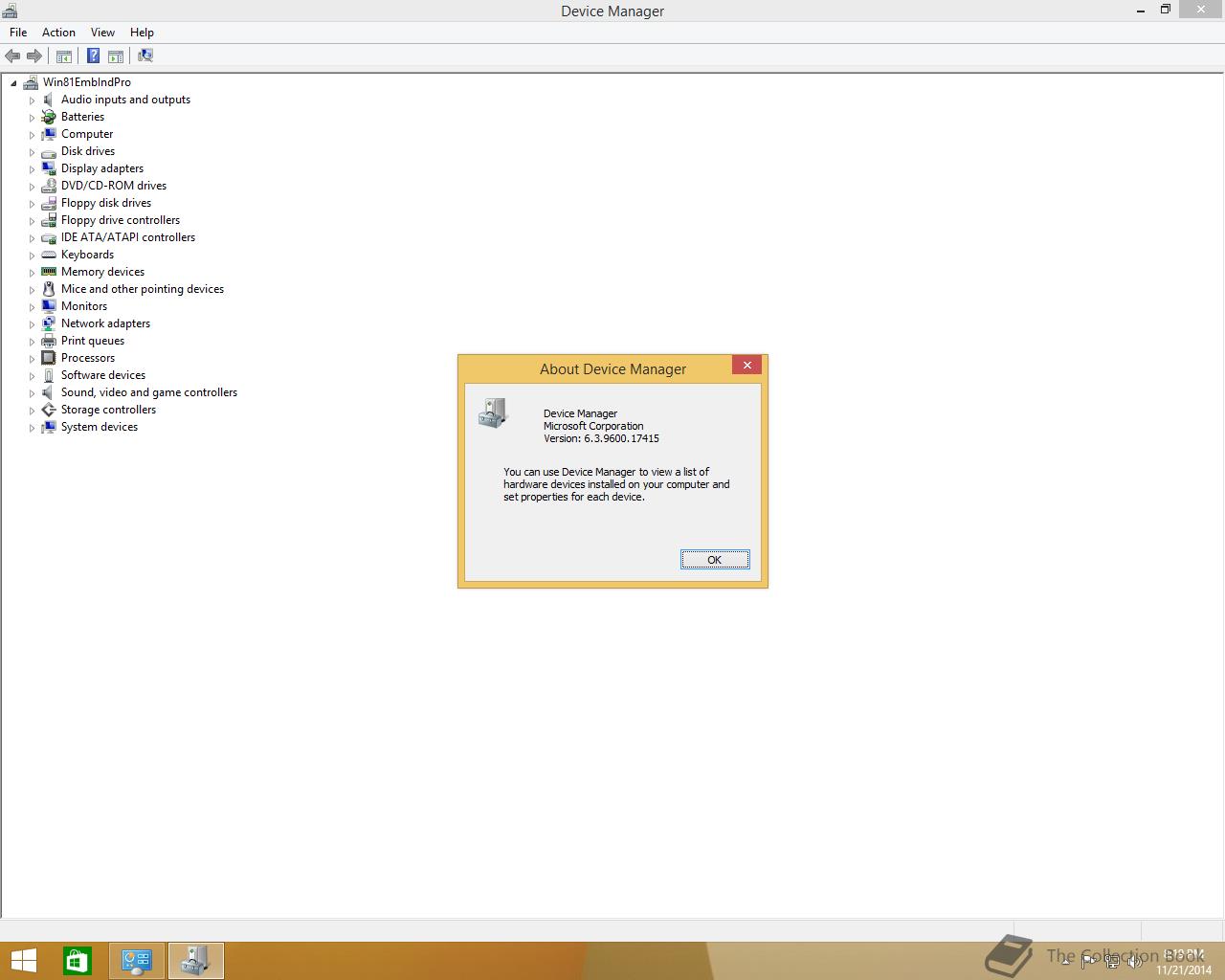Select the System devices label
Image resolution: width=1225 pixels, height=980 pixels.
pyautogui.click(x=100, y=427)
